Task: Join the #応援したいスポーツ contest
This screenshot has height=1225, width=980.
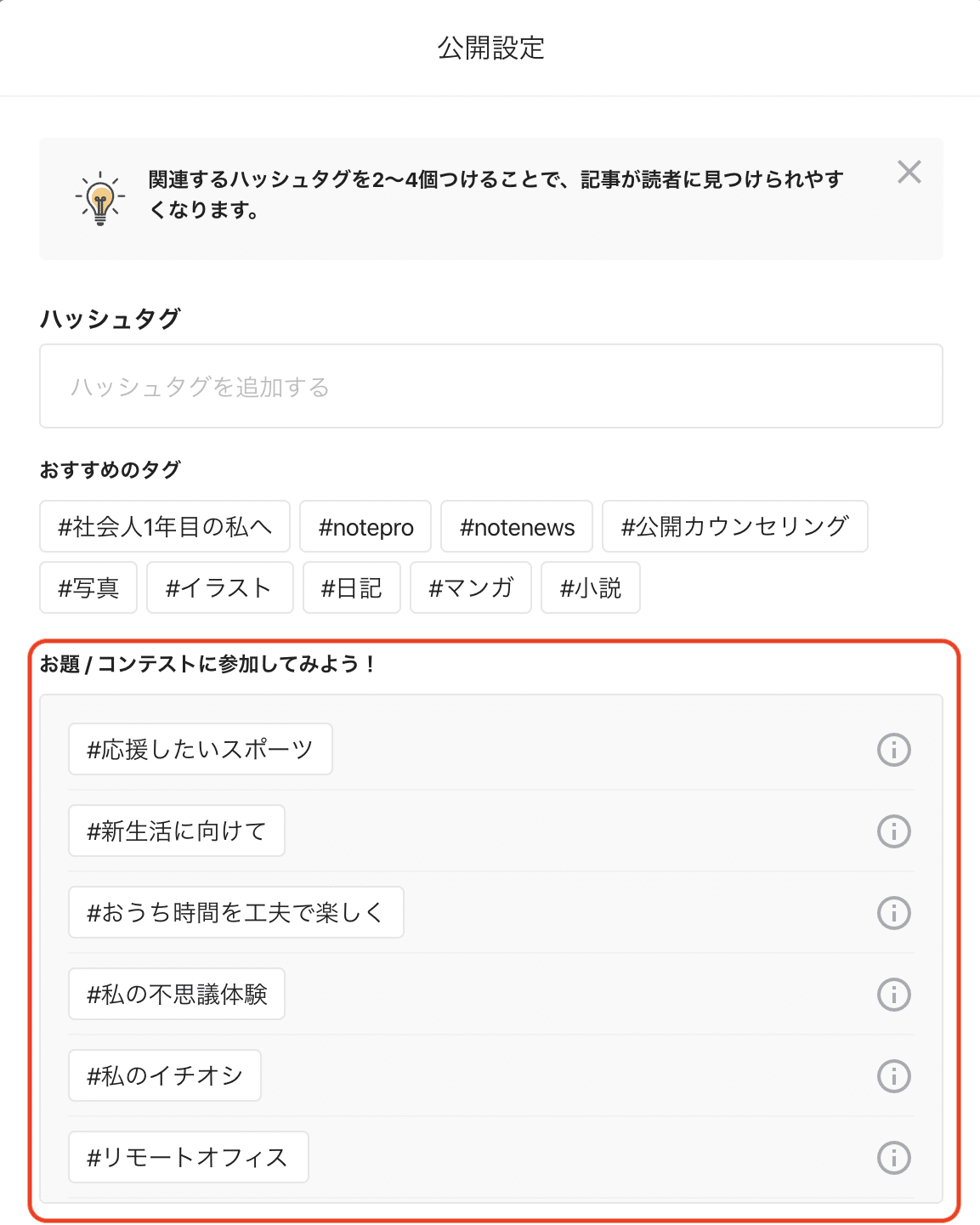Action: 200,749
